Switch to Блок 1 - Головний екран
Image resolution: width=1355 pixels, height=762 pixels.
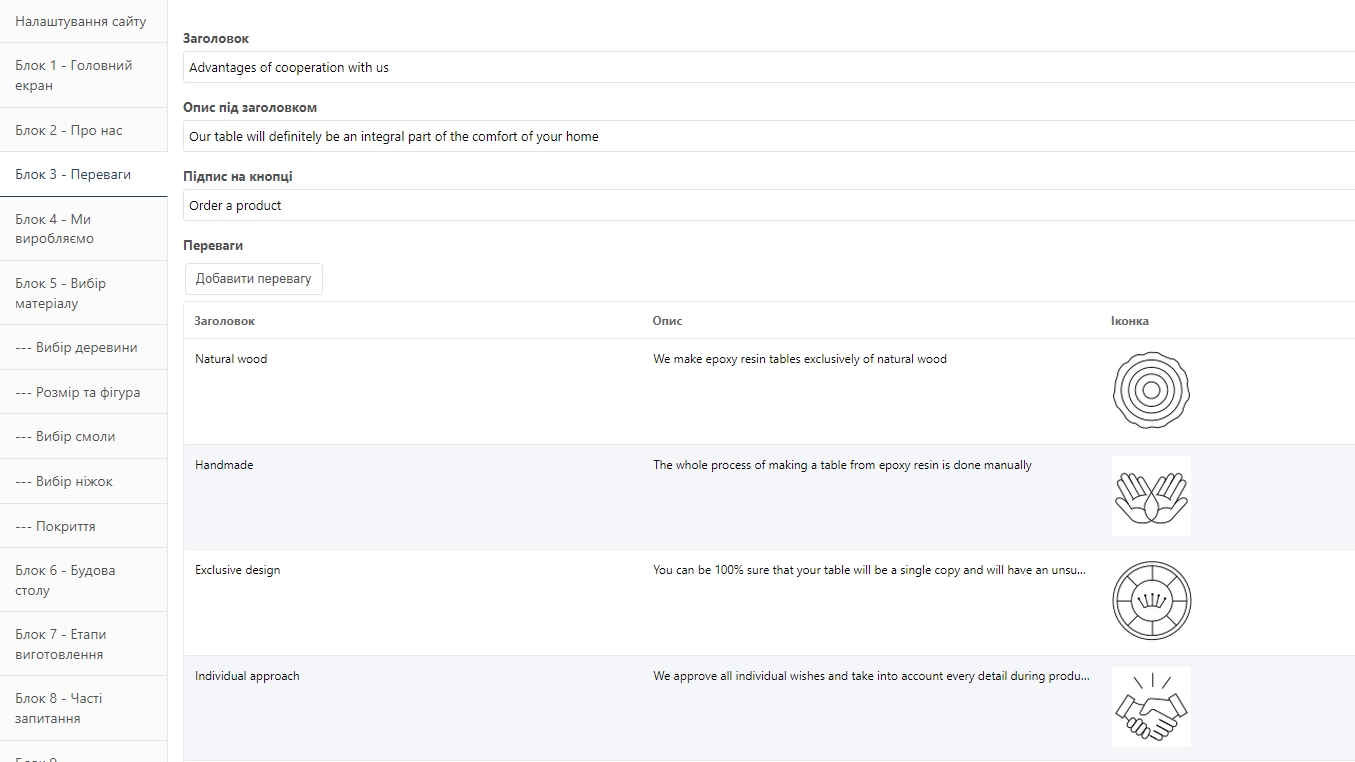click(x=83, y=75)
